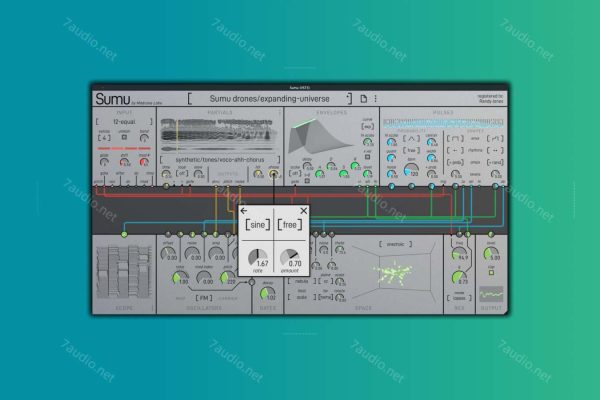
Task: Click the rand button in Pulses shapes
Action: tap(495, 162)
